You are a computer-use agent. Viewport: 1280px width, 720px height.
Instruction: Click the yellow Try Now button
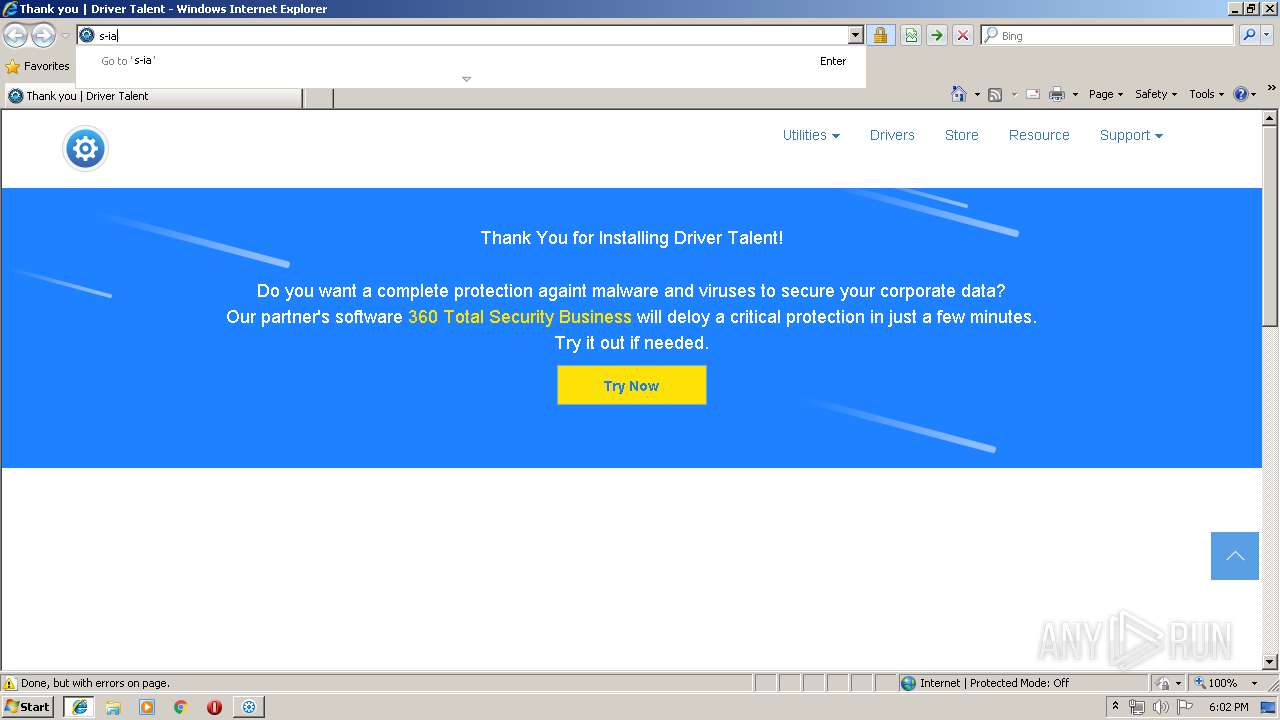(x=631, y=385)
